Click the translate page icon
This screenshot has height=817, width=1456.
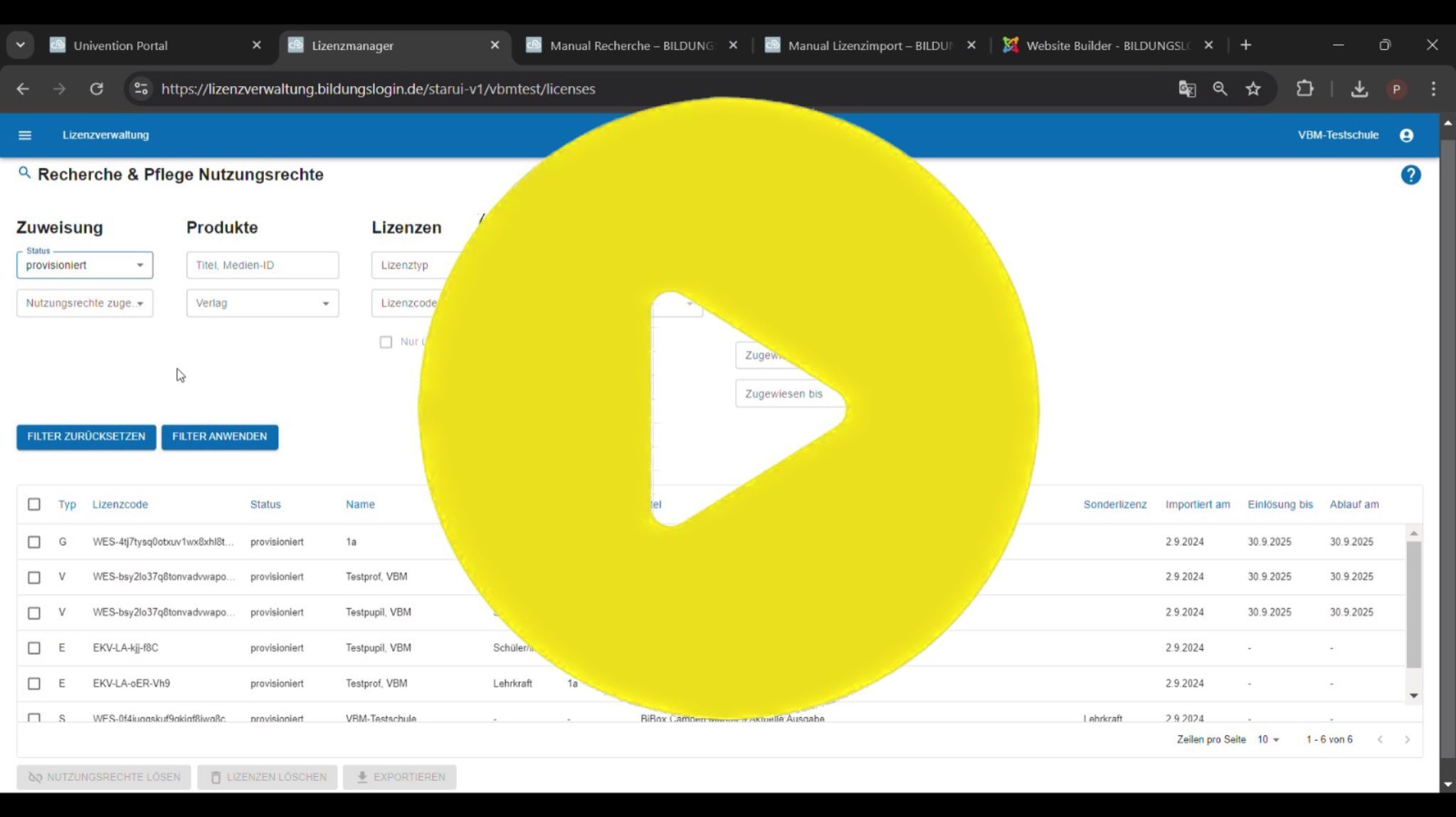tap(1186, 89)
